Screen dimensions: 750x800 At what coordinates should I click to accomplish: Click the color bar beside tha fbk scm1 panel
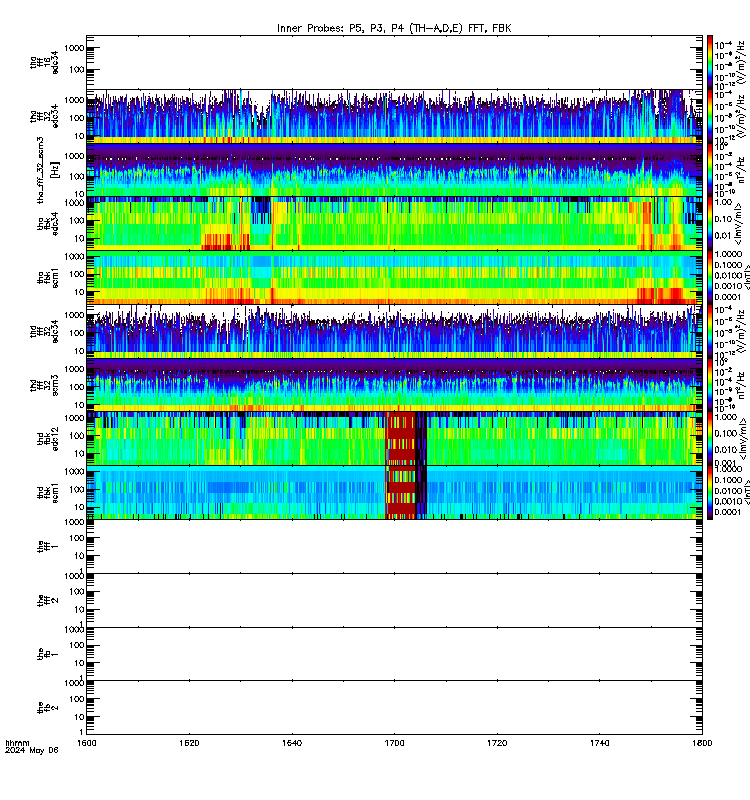(710, 278)
